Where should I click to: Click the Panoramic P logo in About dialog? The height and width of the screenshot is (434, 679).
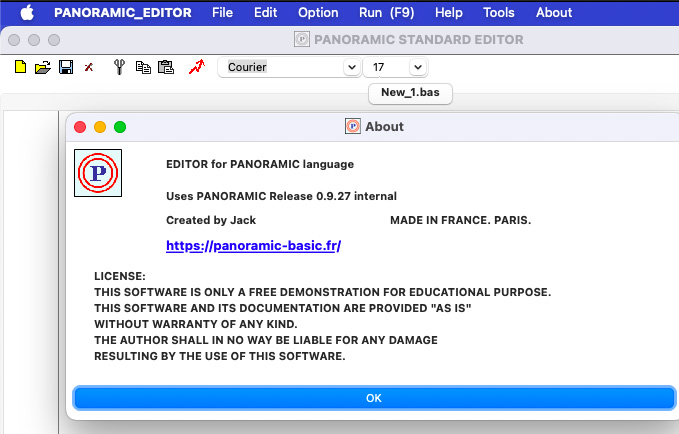tap(98, 173)
